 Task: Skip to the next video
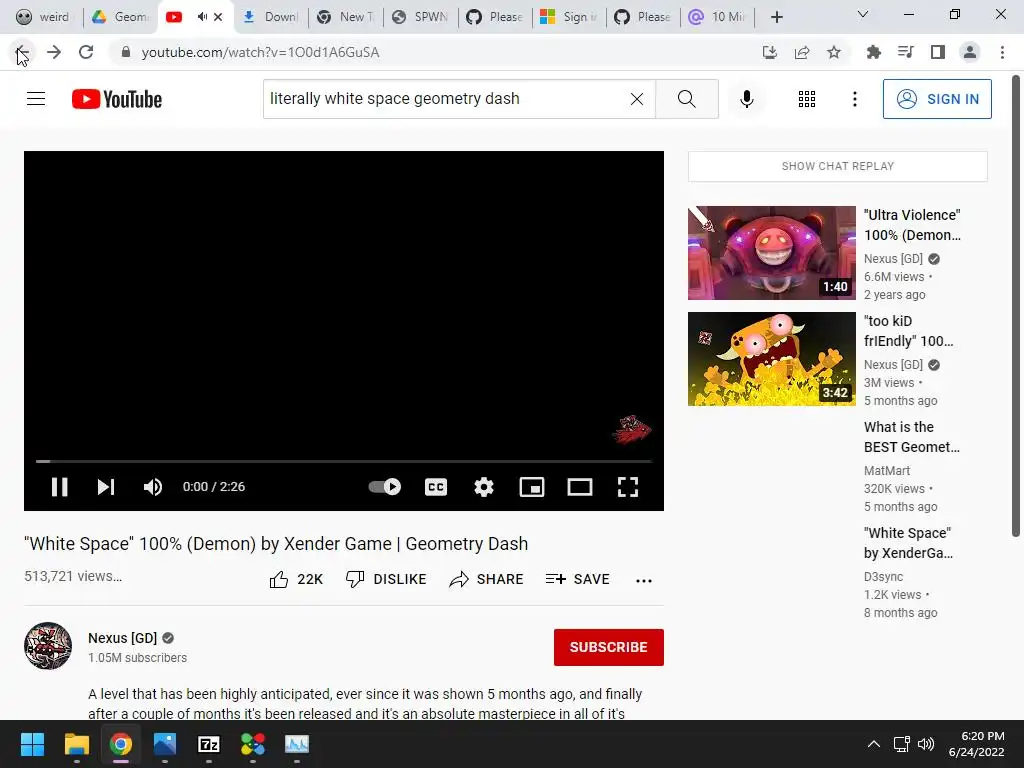[106, 487]
